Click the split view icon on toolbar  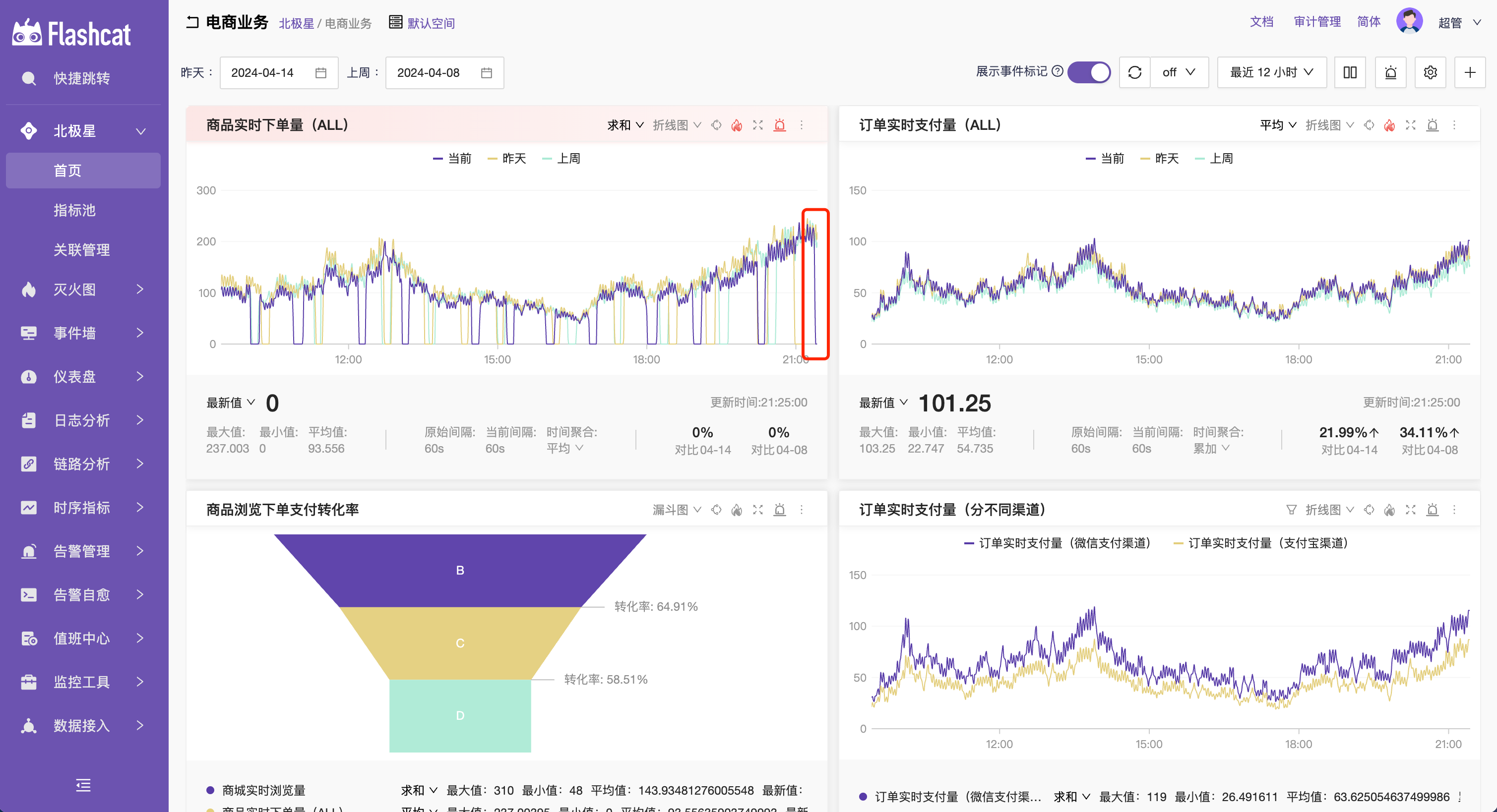[1350, 72]
